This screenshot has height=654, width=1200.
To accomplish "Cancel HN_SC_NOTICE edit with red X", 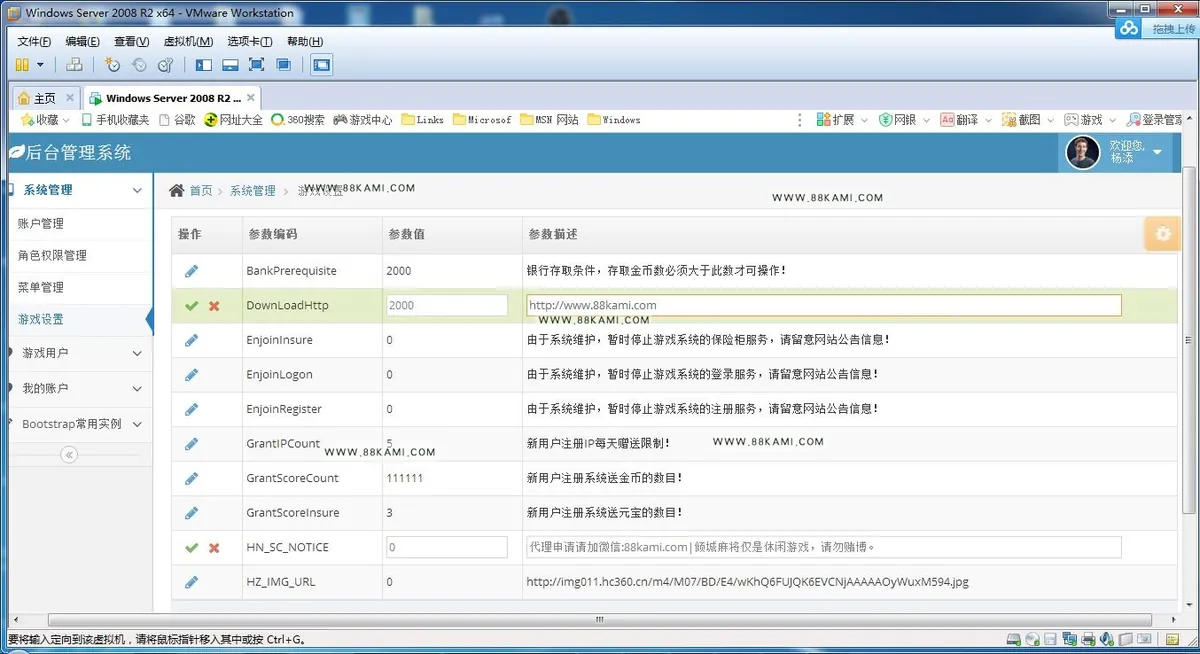I will coord(214,548).
